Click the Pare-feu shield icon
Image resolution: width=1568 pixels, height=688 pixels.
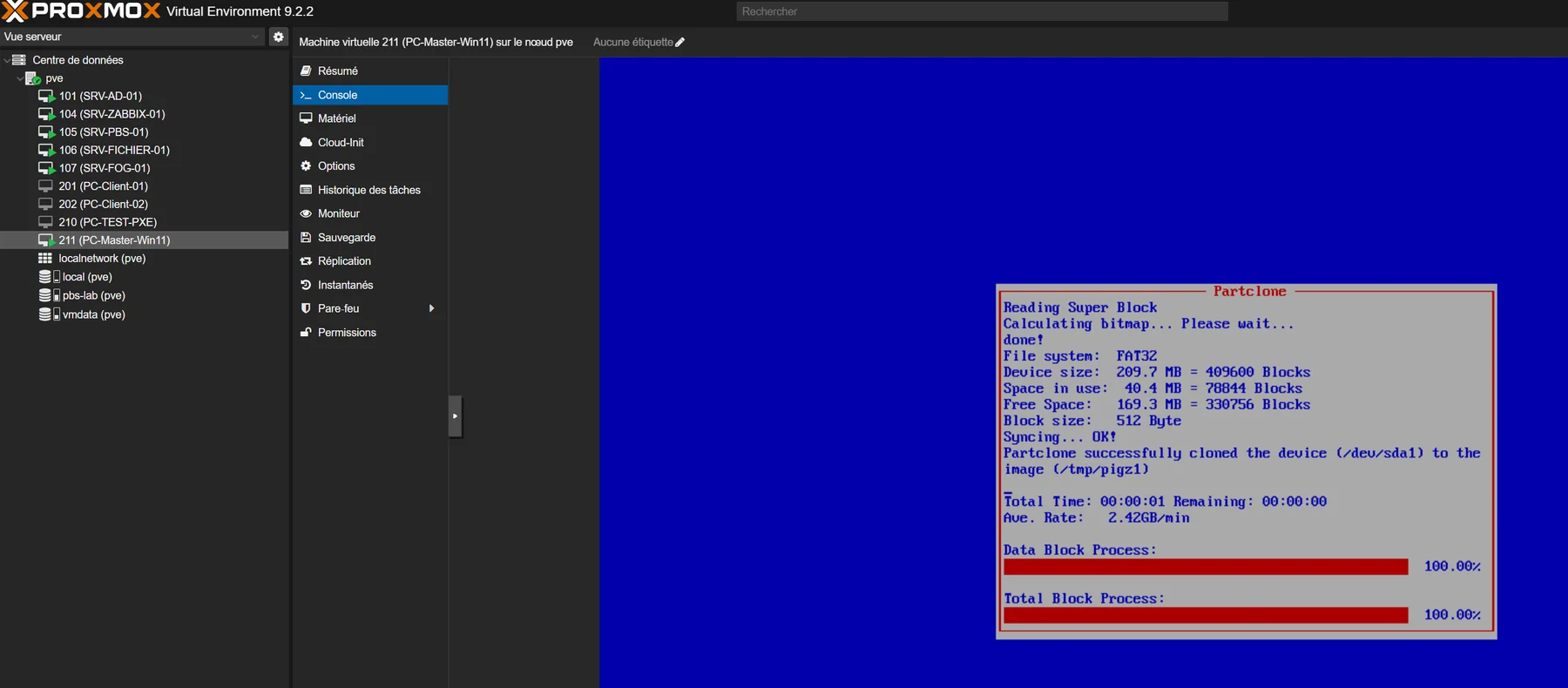(306, 308)
